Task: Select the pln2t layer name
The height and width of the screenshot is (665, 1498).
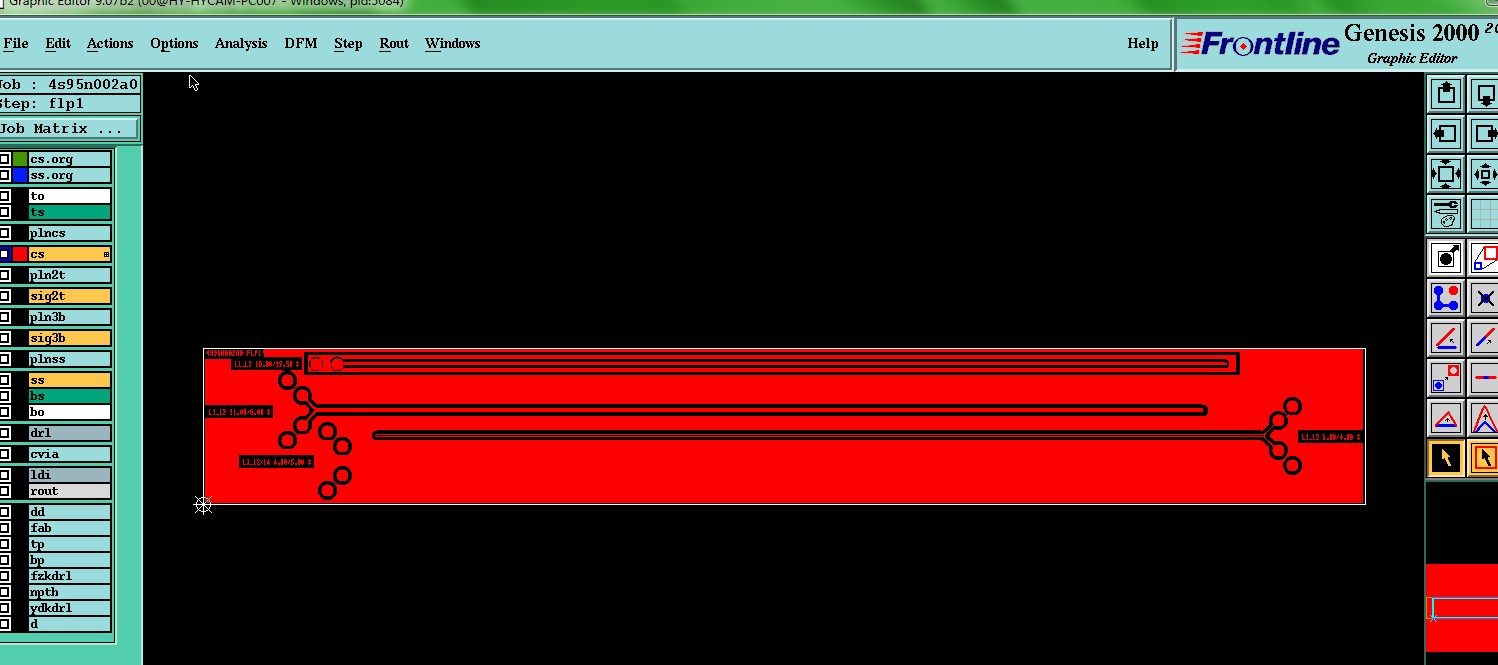Action: pos(69,275)
